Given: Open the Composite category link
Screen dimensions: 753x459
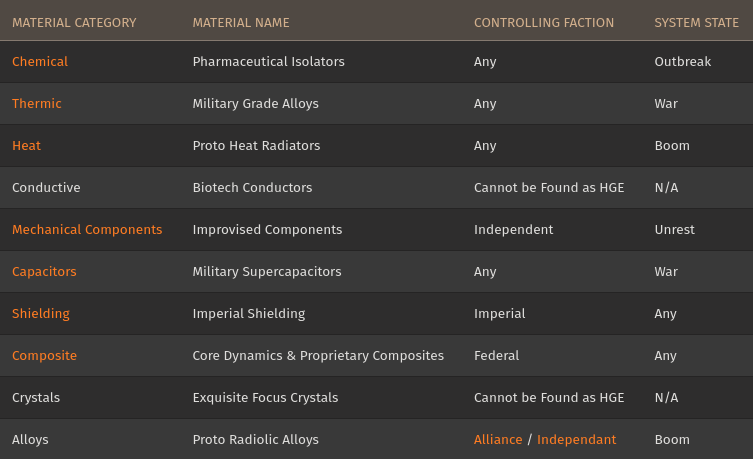Looking at the screenshot, I should (44, 356).
